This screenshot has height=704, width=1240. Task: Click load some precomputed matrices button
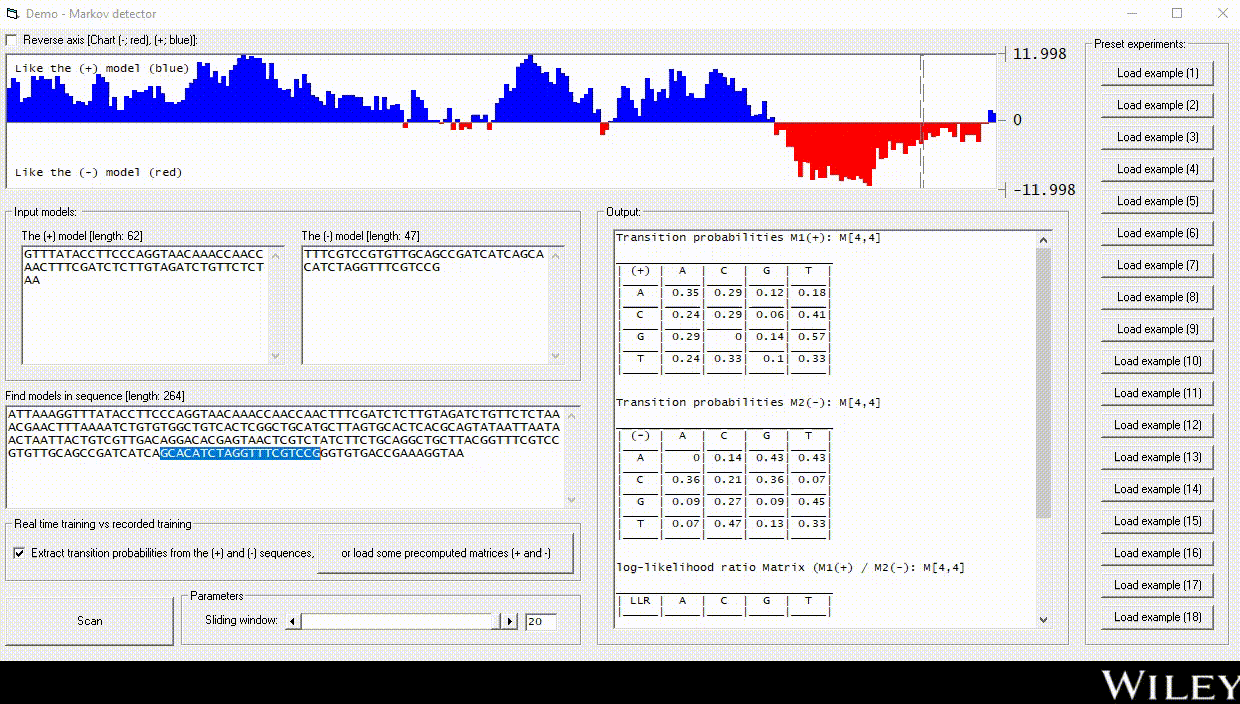click(445, 553)
